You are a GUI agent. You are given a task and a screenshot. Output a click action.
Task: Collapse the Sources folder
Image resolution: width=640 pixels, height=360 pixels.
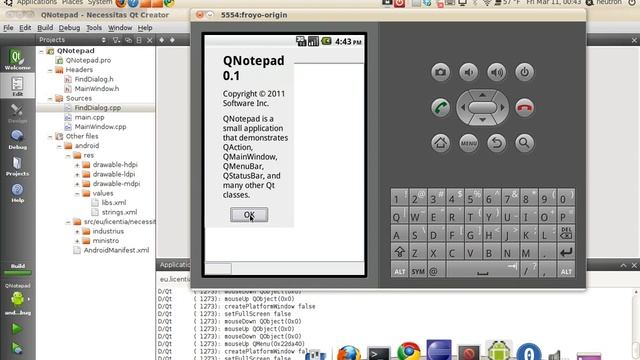pos(50,98)
